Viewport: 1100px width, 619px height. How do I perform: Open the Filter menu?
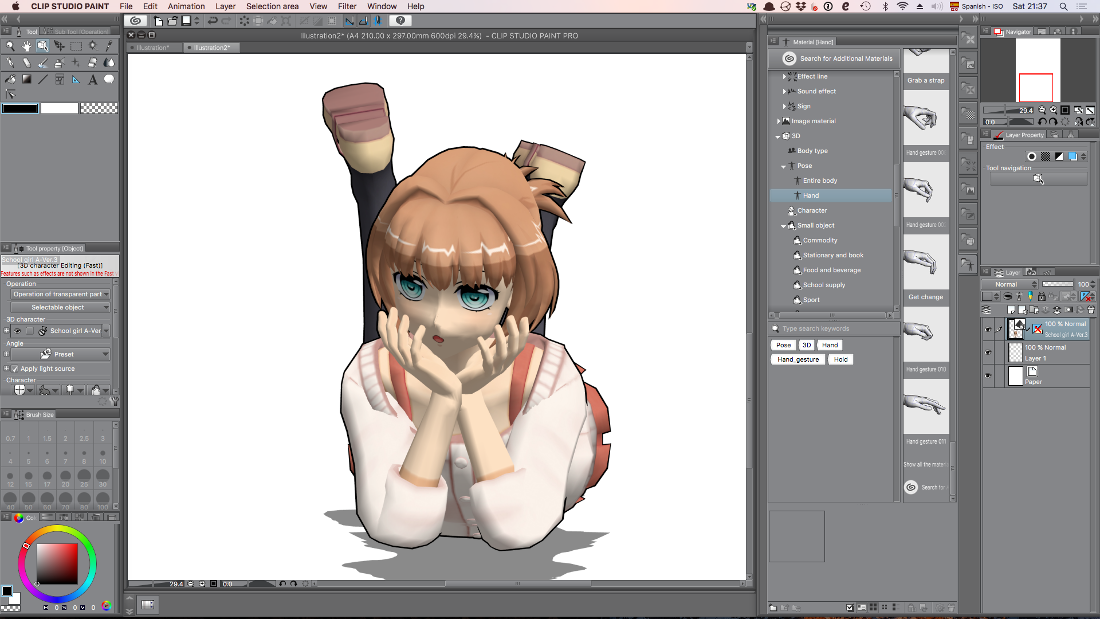(x=347, y=6)
